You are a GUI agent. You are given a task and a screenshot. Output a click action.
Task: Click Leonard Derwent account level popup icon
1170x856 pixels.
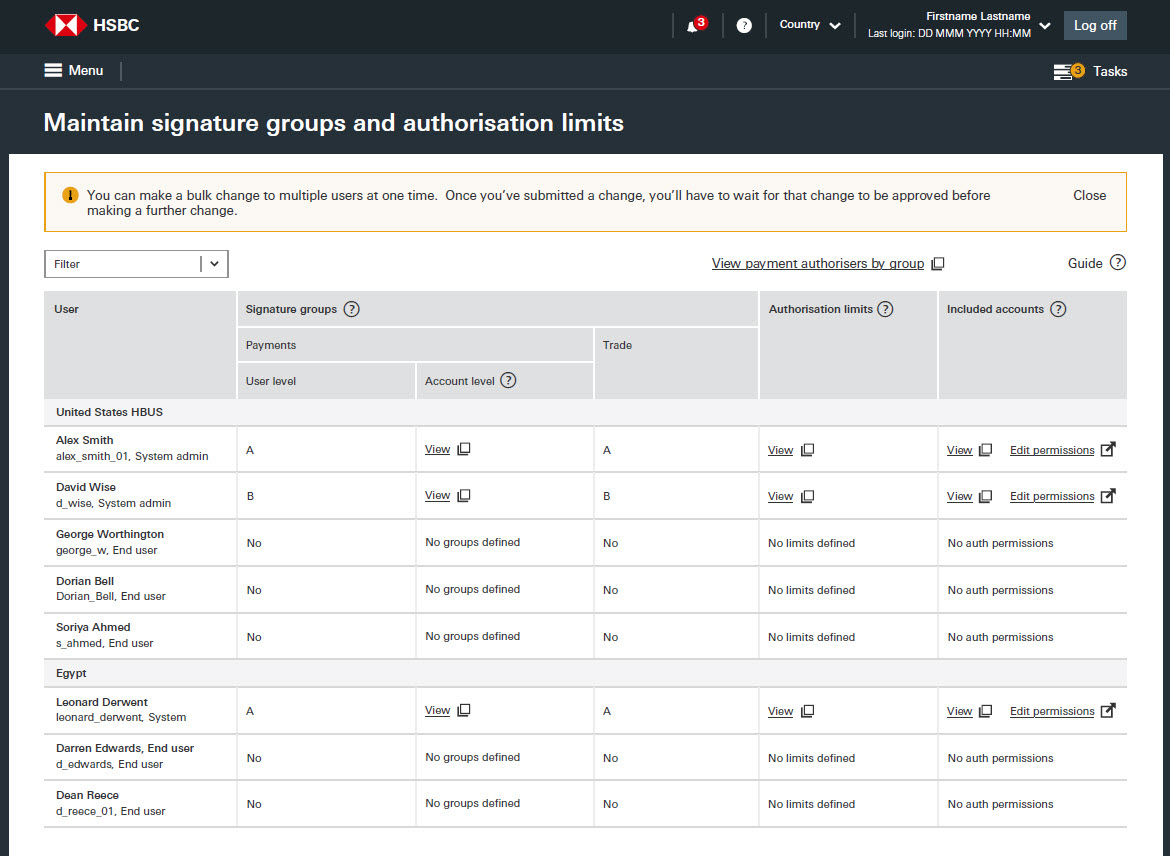click(463, 710)
